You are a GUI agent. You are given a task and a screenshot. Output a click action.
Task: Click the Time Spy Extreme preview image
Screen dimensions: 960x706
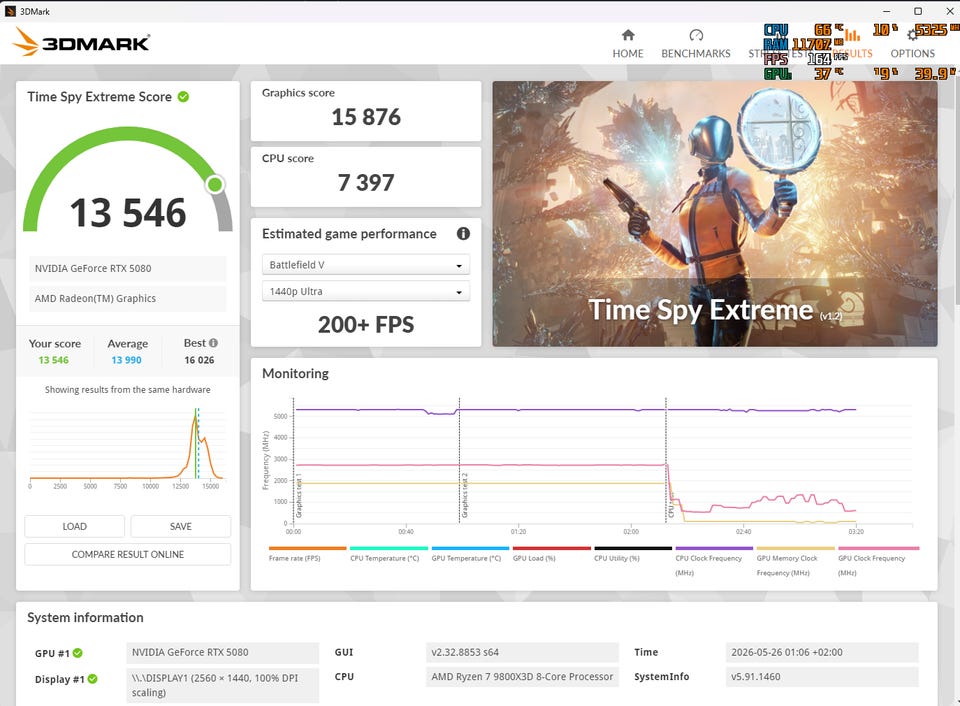[714, 214]
